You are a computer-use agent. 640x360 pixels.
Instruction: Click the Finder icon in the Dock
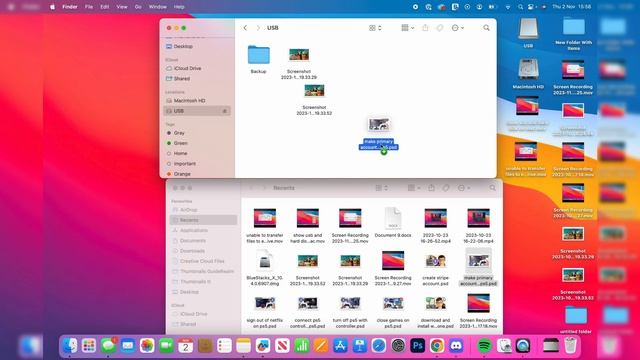tap(70, 346)
